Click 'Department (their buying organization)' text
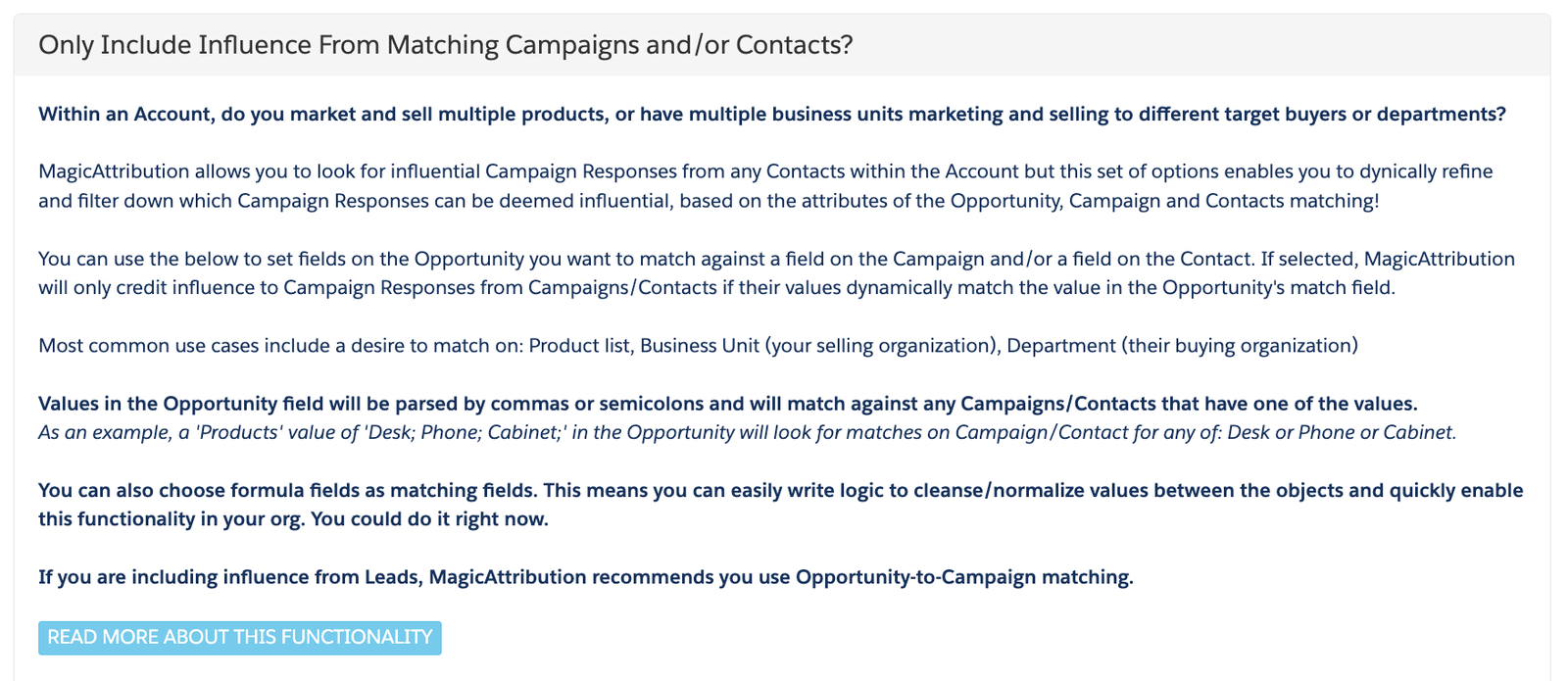 coord(1183,346)
